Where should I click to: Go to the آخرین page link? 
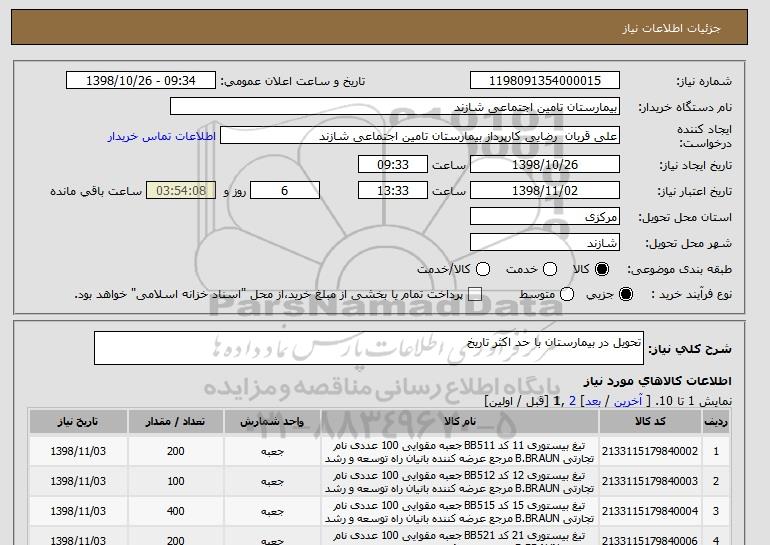point(628,401)
